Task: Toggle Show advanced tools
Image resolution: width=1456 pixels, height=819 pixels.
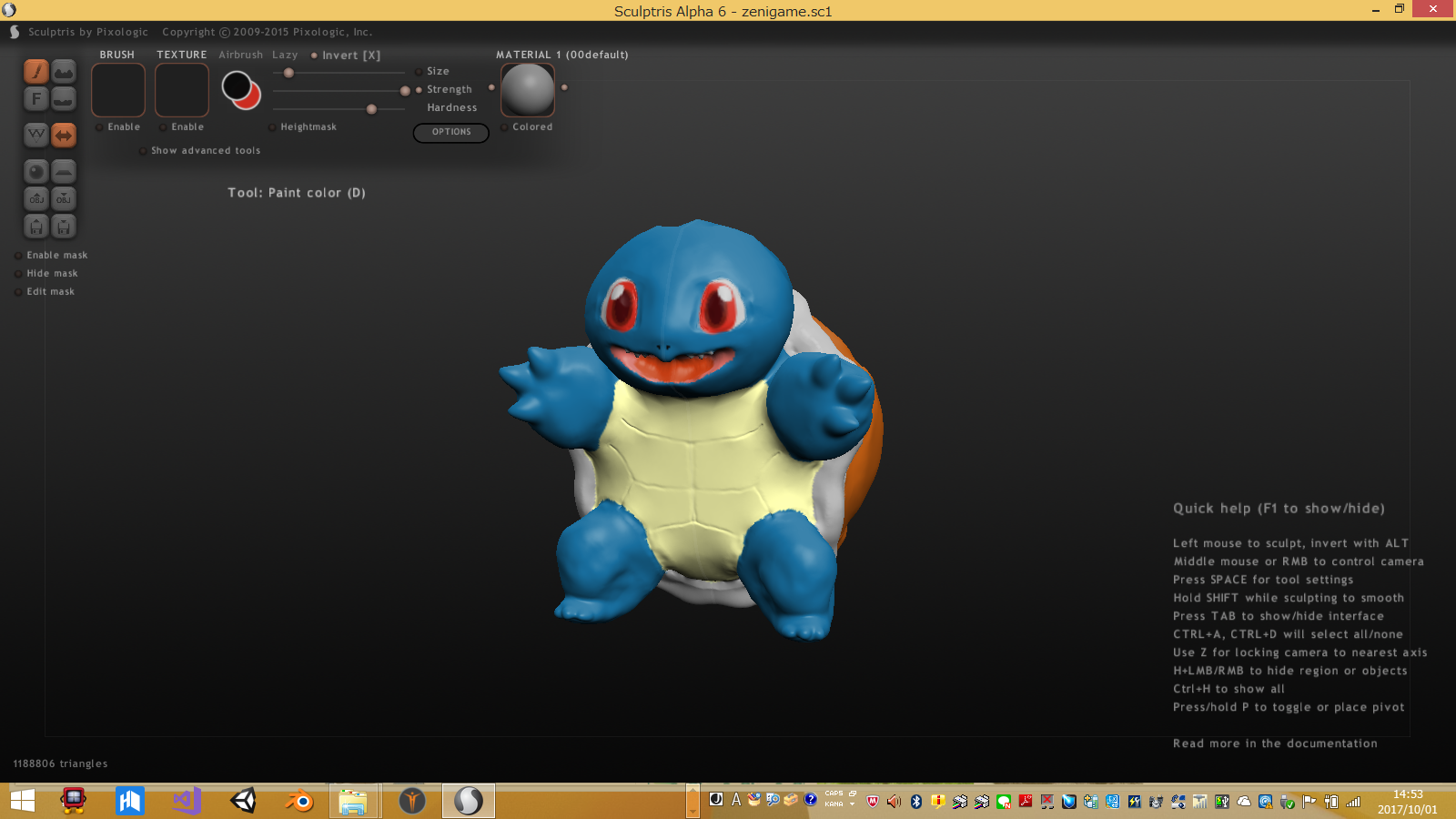Action: [199, 151]
